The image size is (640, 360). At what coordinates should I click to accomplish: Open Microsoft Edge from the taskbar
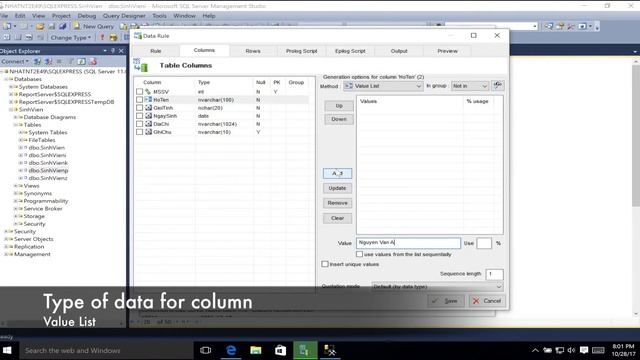point(231,350)
